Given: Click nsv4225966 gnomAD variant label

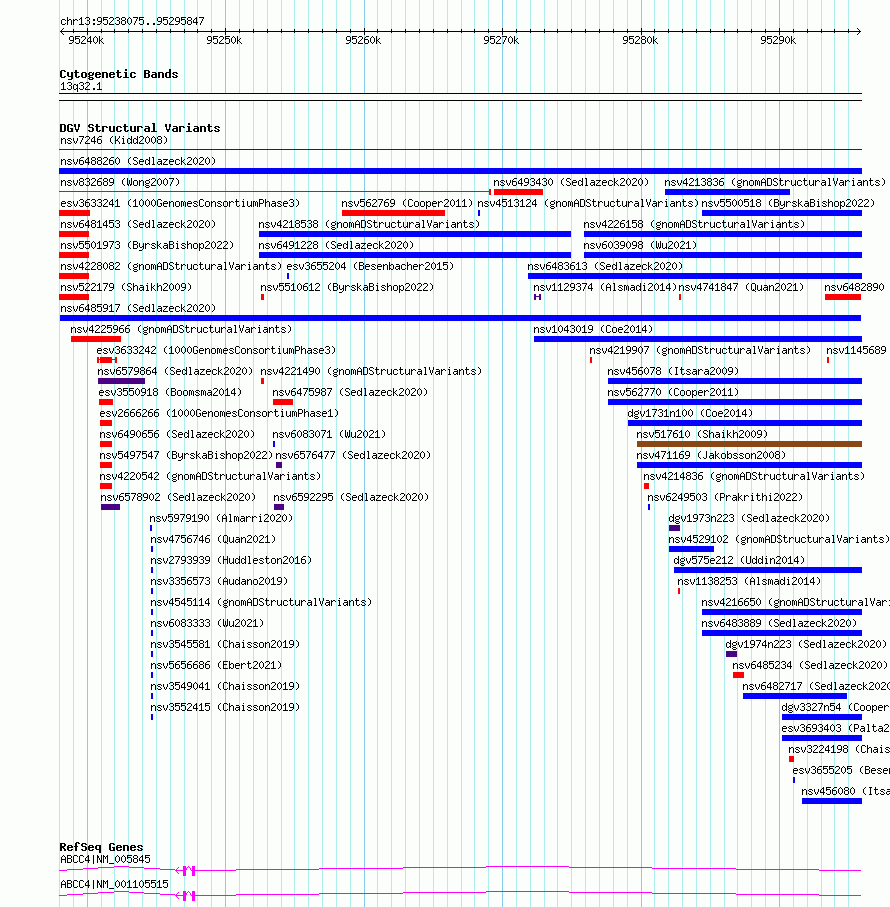Looking at the screenshot, I should [181, 329].
